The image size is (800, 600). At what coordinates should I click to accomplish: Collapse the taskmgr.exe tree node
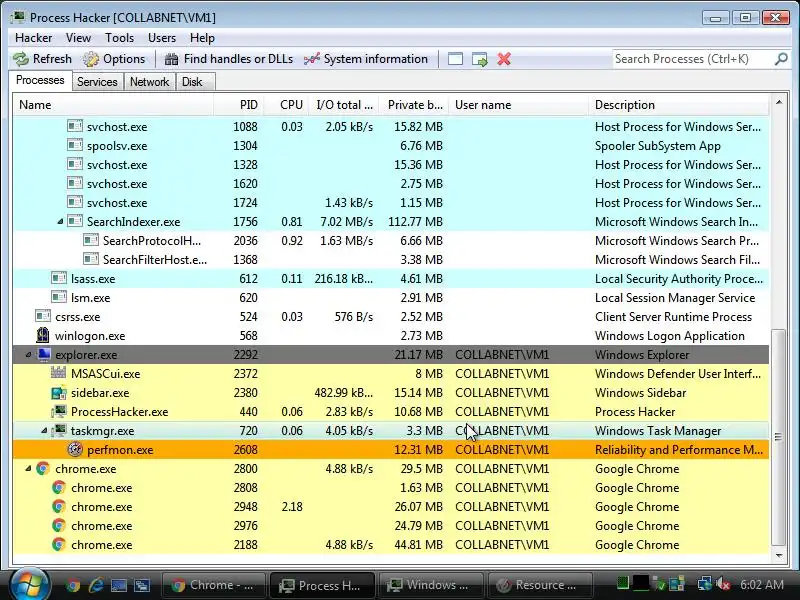coord(44,431)
